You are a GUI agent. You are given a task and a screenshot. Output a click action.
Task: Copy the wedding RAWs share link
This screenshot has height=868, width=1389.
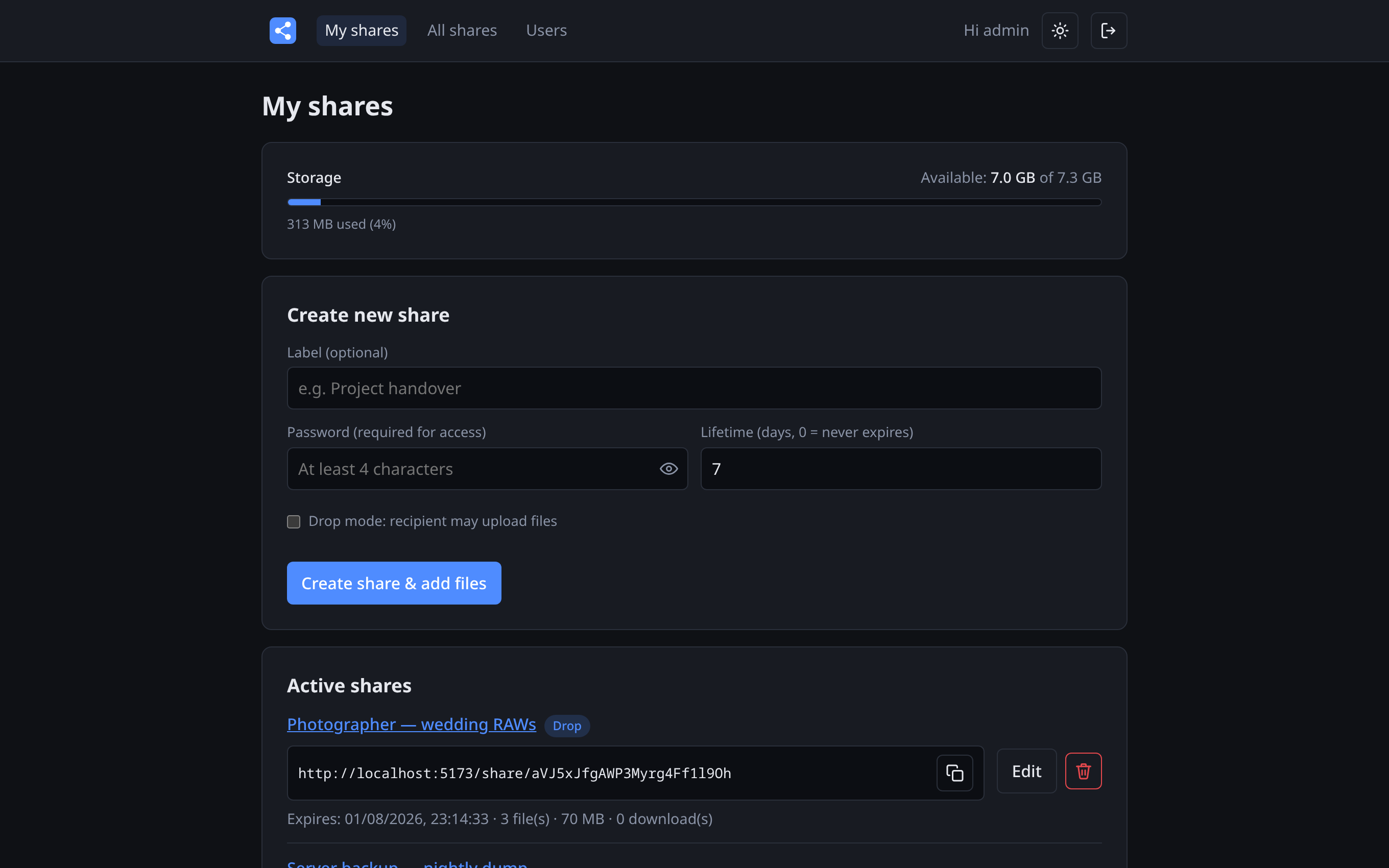954,773
